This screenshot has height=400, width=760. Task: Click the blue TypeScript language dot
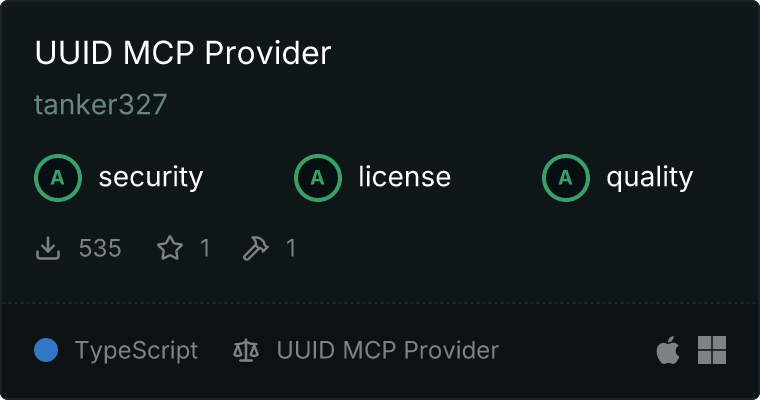click(46, 350)
